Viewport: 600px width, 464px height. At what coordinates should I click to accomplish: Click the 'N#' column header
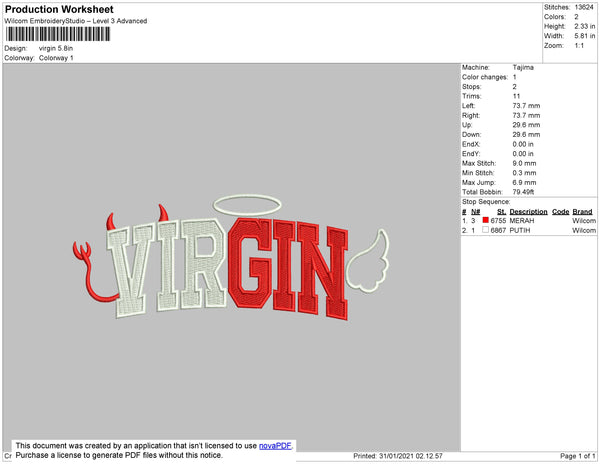[476, 212]
